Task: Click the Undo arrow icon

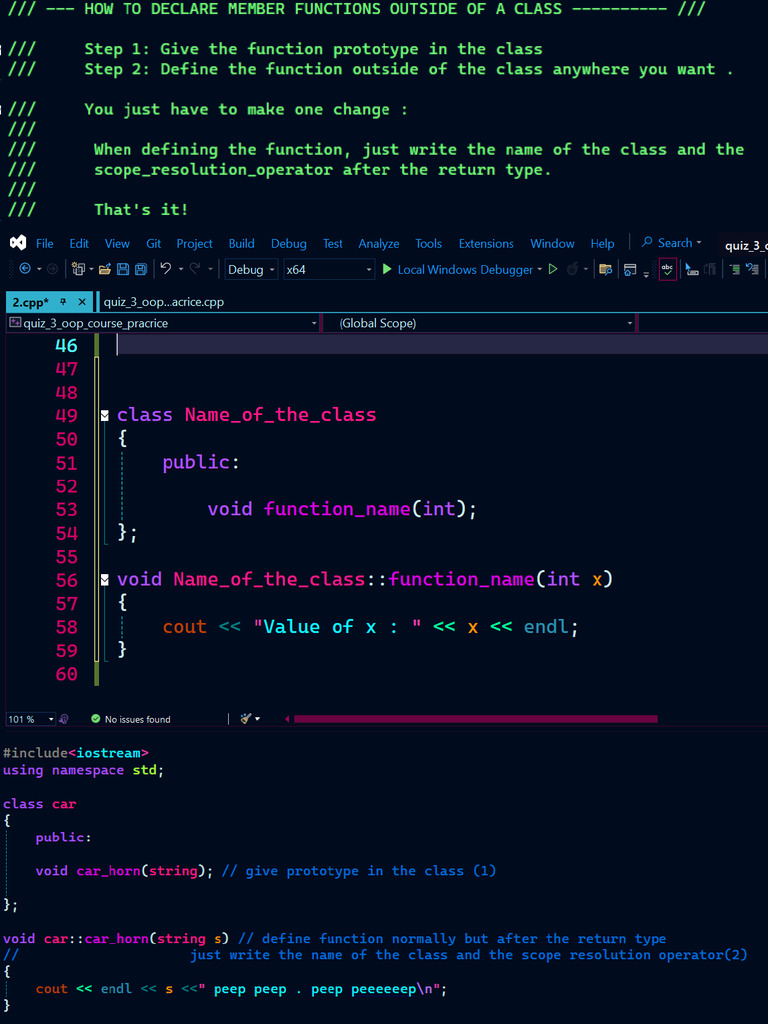Action: coord(165,268)
